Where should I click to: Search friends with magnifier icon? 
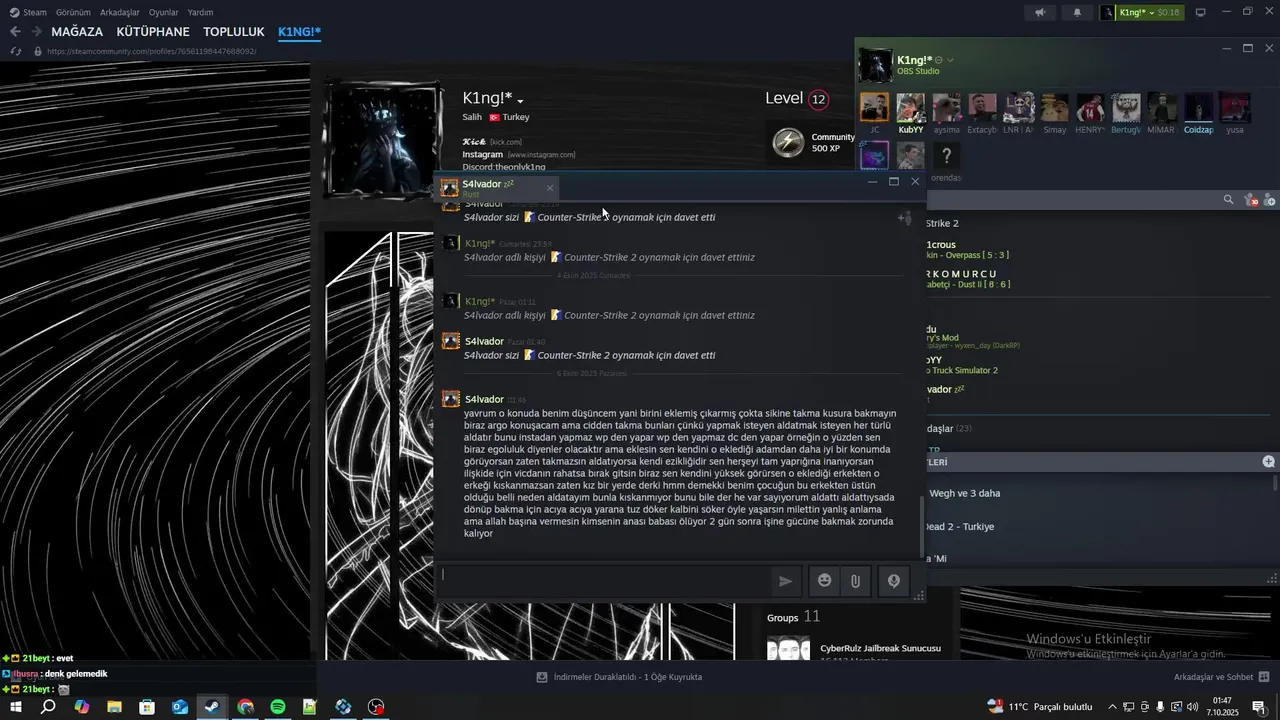(x=1228, y=200)
